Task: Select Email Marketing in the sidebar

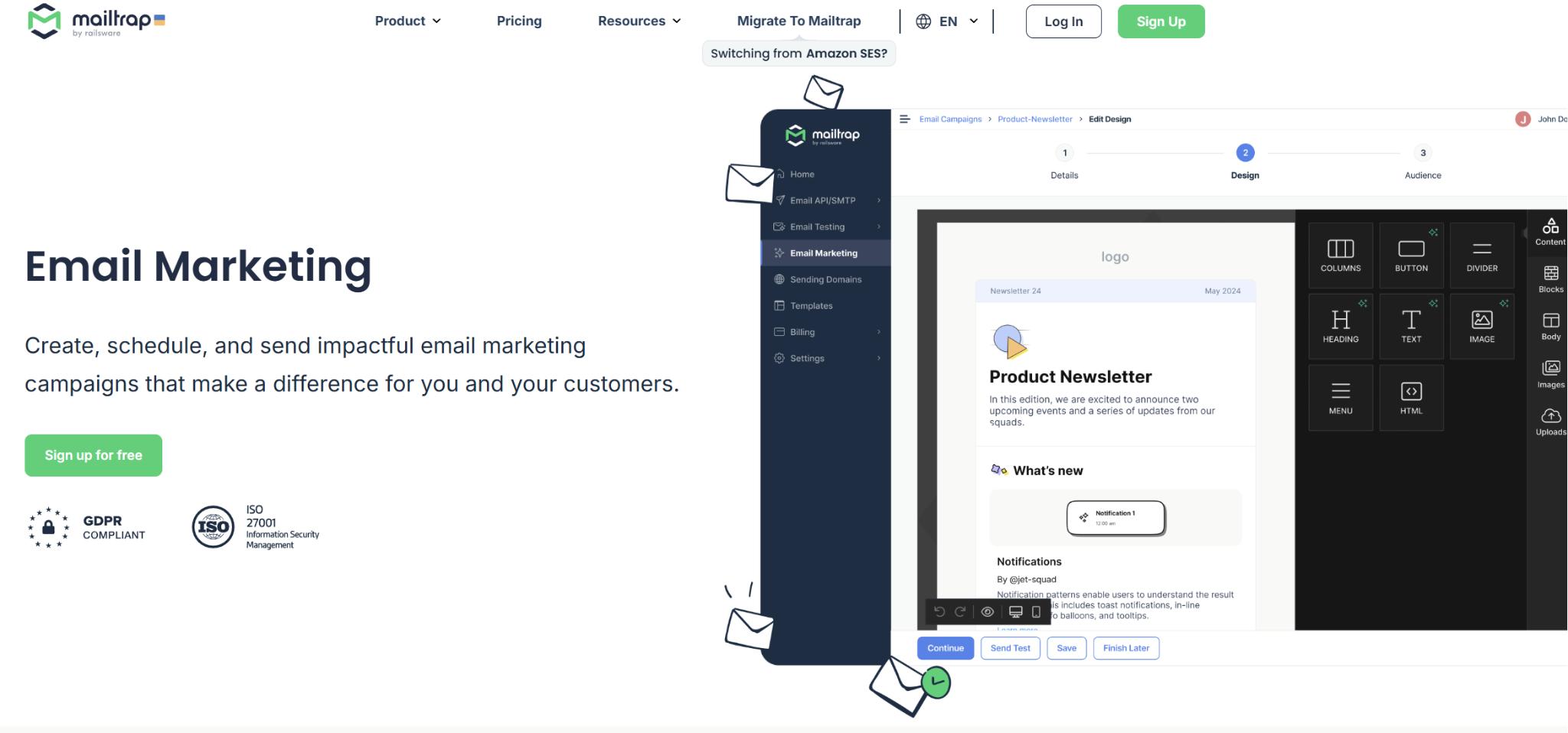Action: click(x=823, y=253)
